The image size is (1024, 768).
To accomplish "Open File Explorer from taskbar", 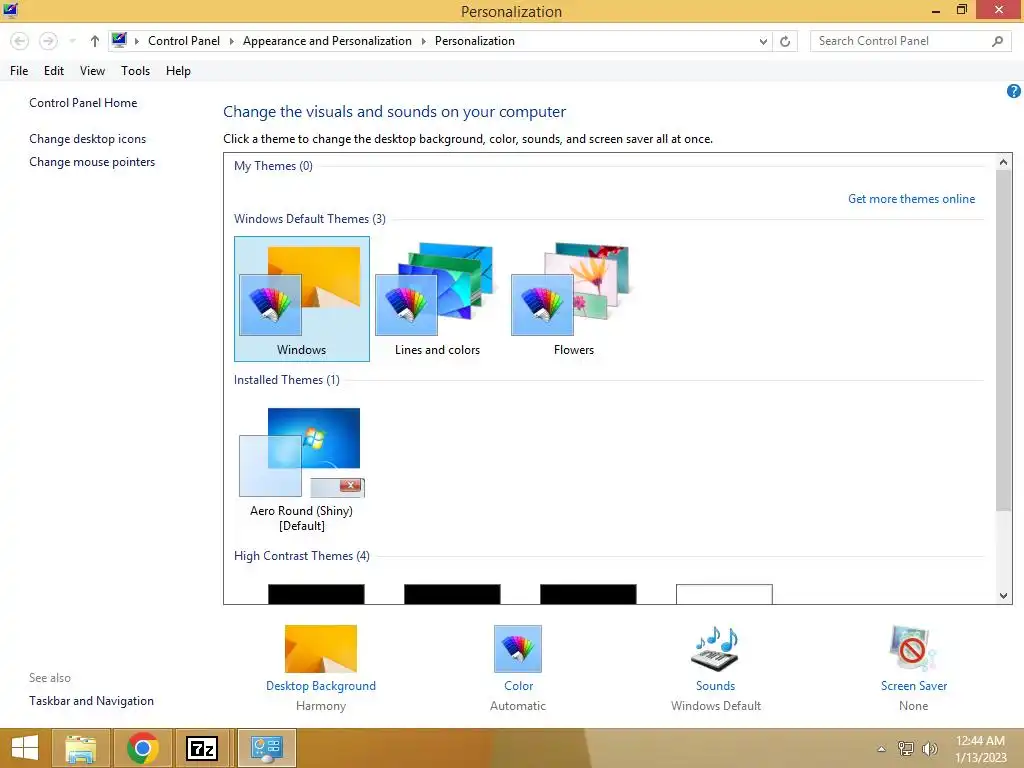I will (80, 748).
